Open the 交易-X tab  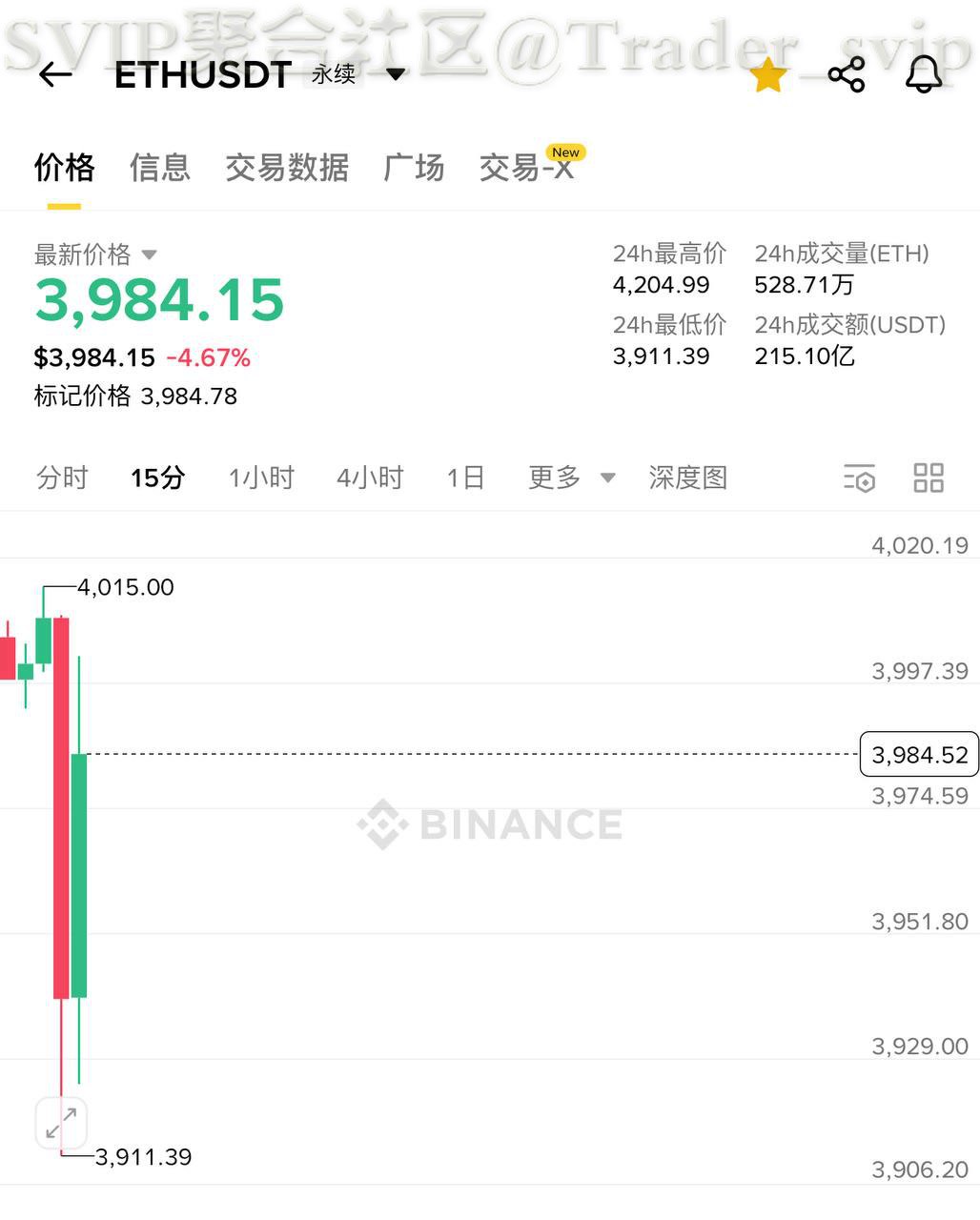click(x=527, y=168)
